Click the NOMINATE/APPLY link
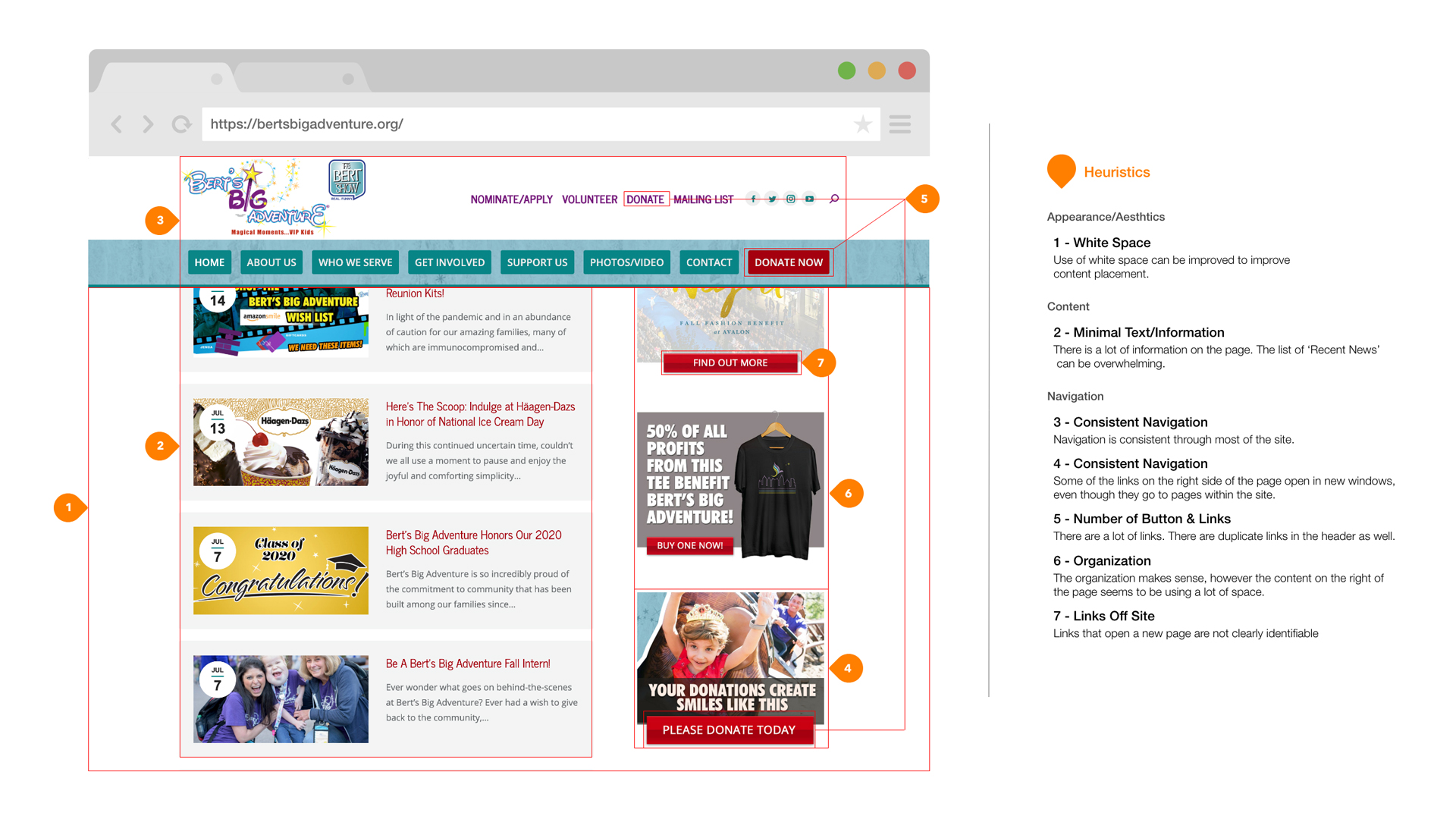Viewport: 1456px width, 819px height. (512, 199)
